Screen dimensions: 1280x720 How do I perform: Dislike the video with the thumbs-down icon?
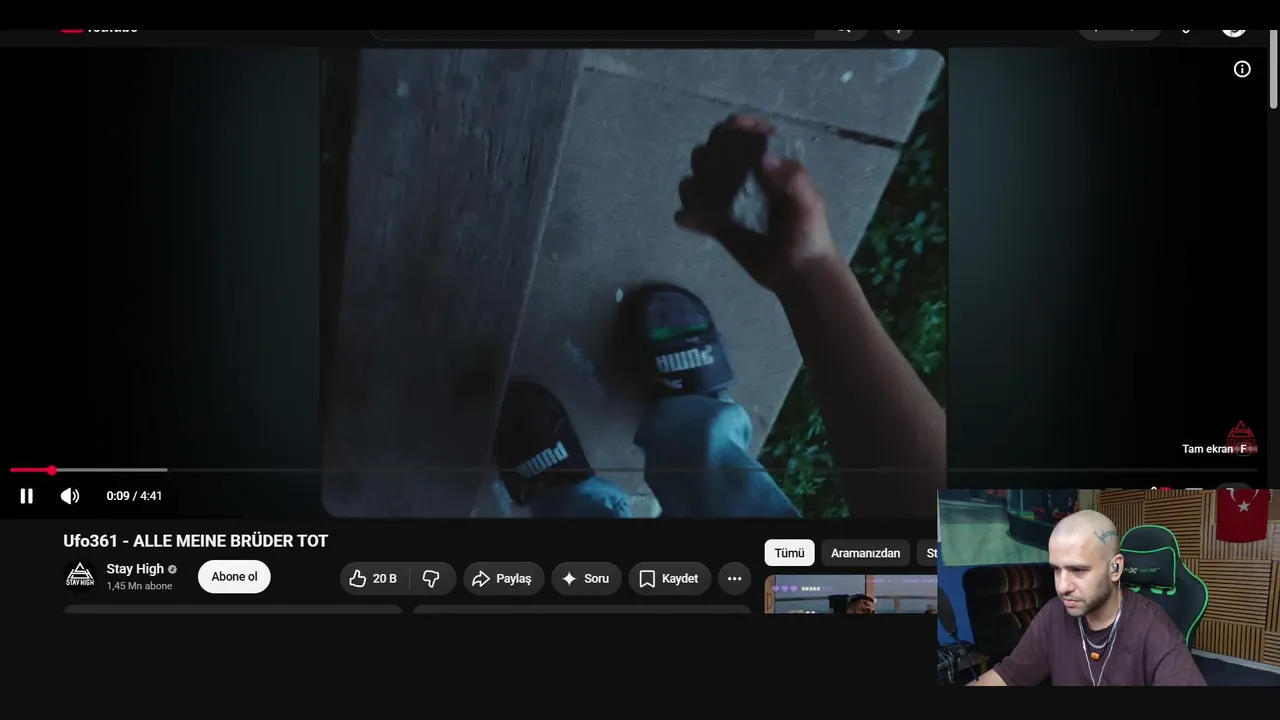click(432, 578)
